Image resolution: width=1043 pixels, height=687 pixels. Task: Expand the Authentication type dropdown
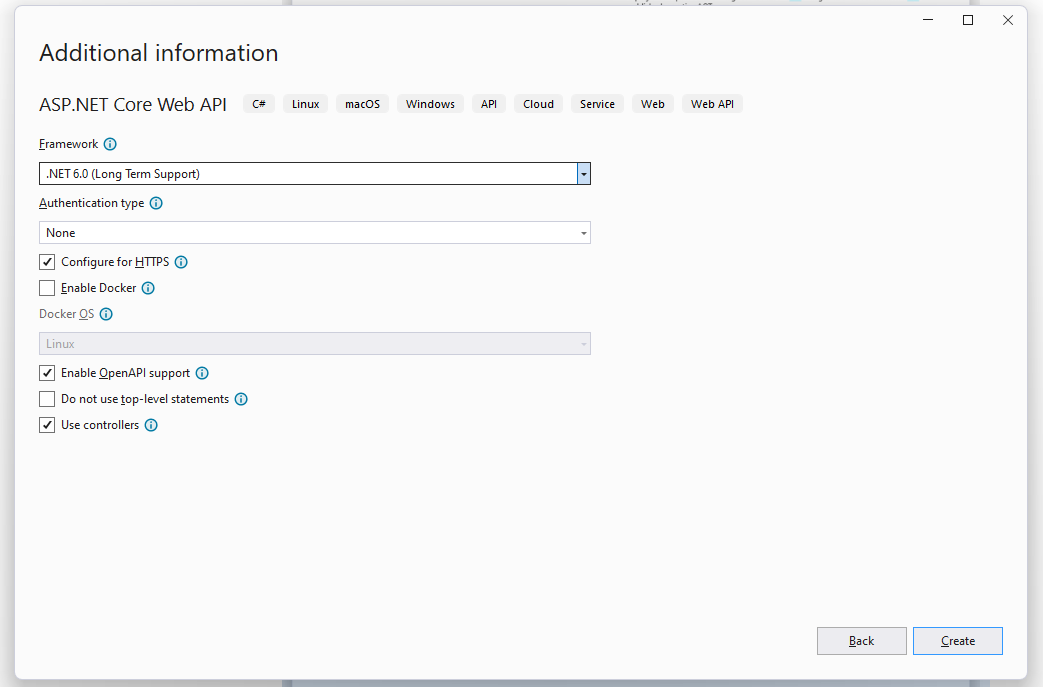583,232
